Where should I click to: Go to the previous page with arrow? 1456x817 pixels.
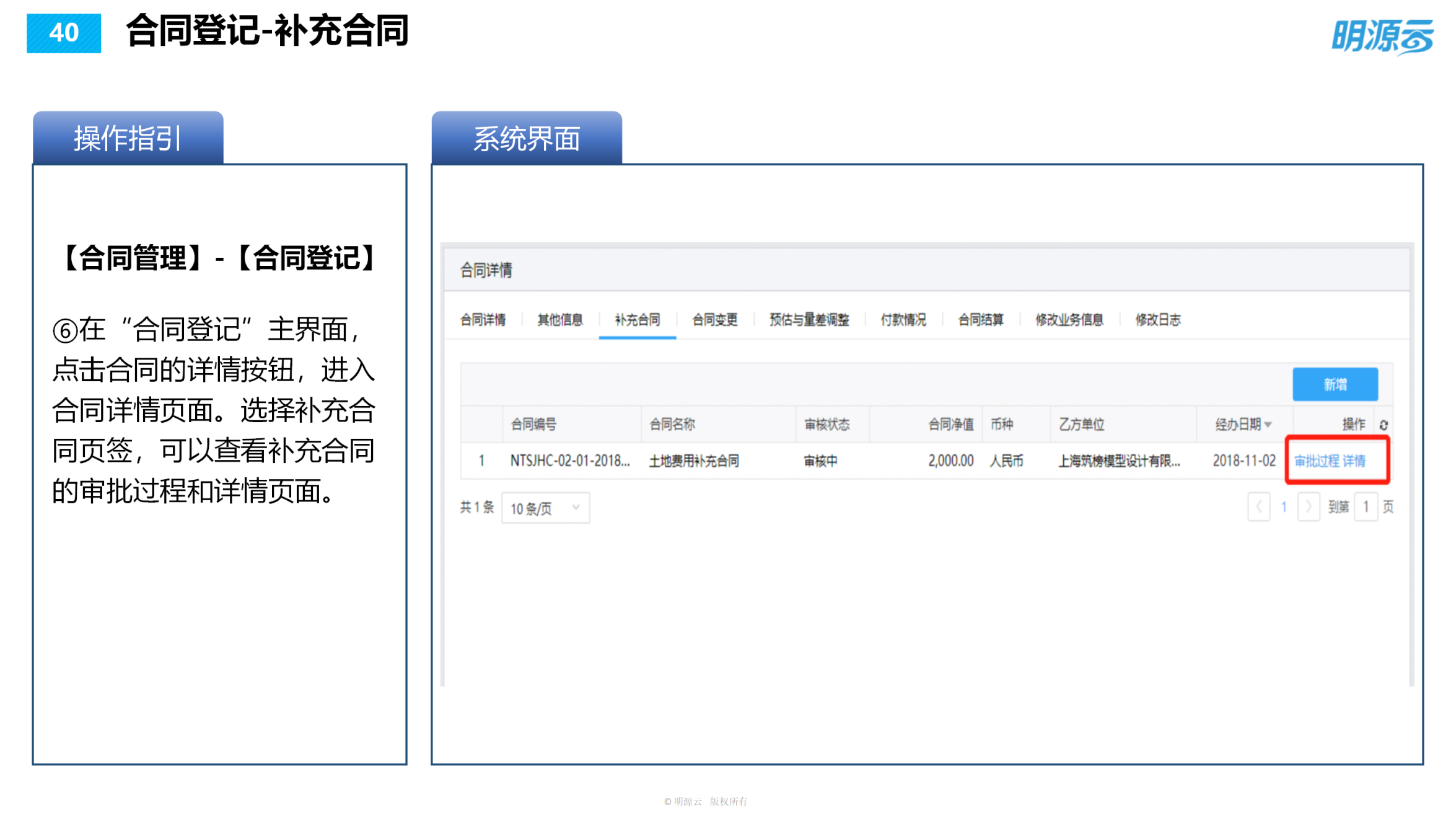coord(1259,507)
